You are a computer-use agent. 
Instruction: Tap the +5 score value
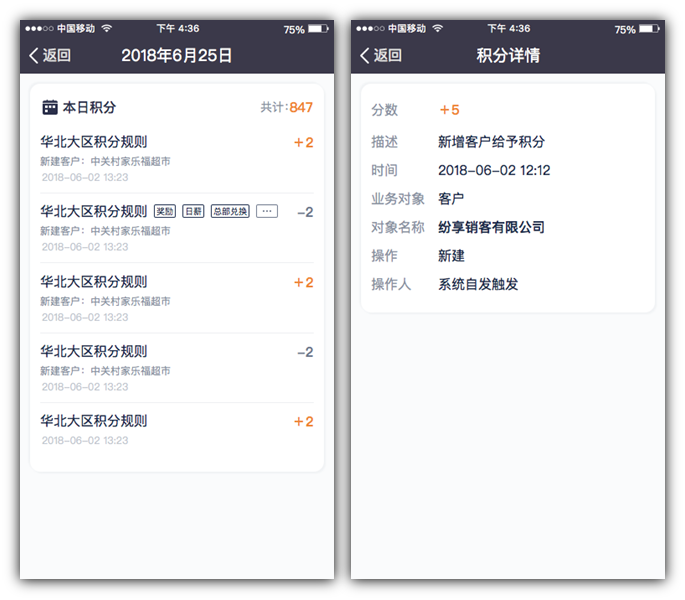click(449, 110)
